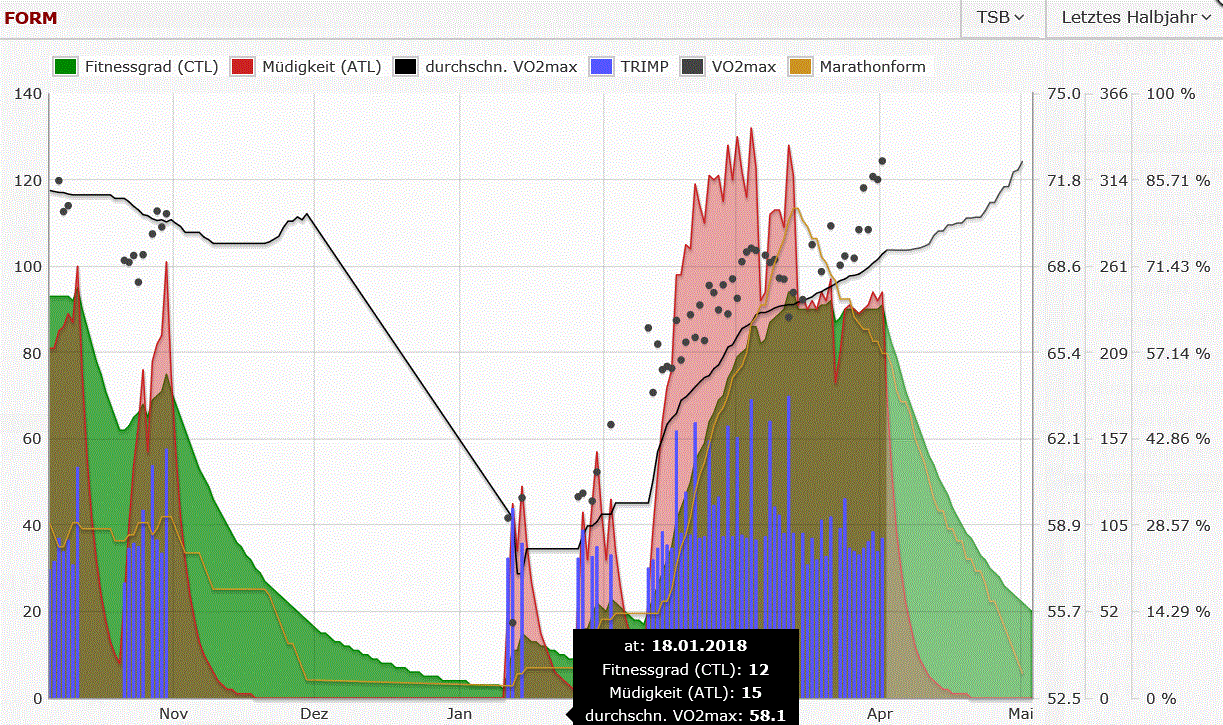Viewport: 1223px width, 725px height.
Task: Toggle the Fitnessgrad (CTL) series label
Action: click(151, 67)
